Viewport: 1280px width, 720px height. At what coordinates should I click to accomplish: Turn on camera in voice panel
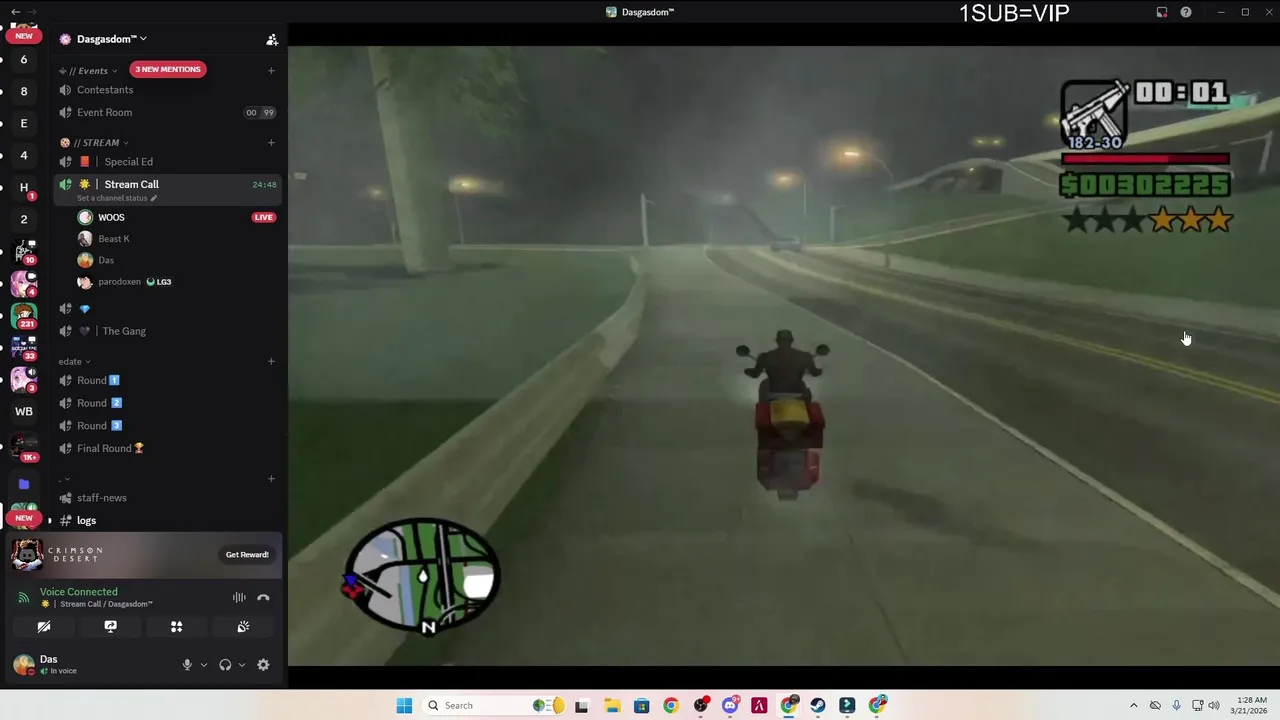pos(44,627)
